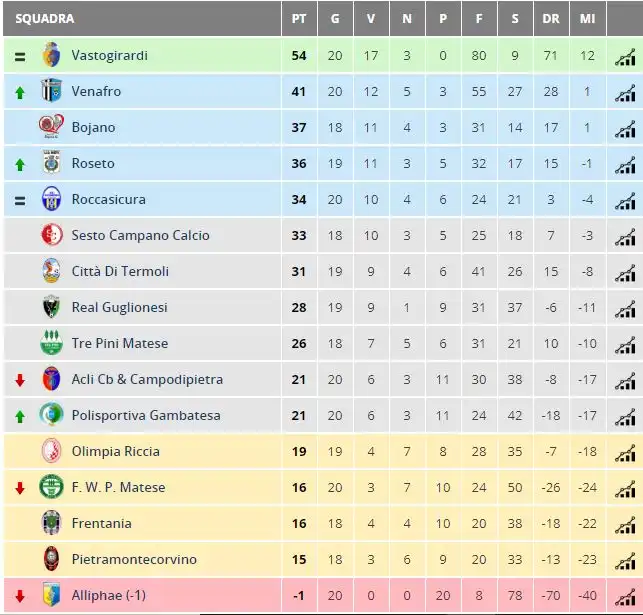Sort by the DR column header

[x=551, y=18]
